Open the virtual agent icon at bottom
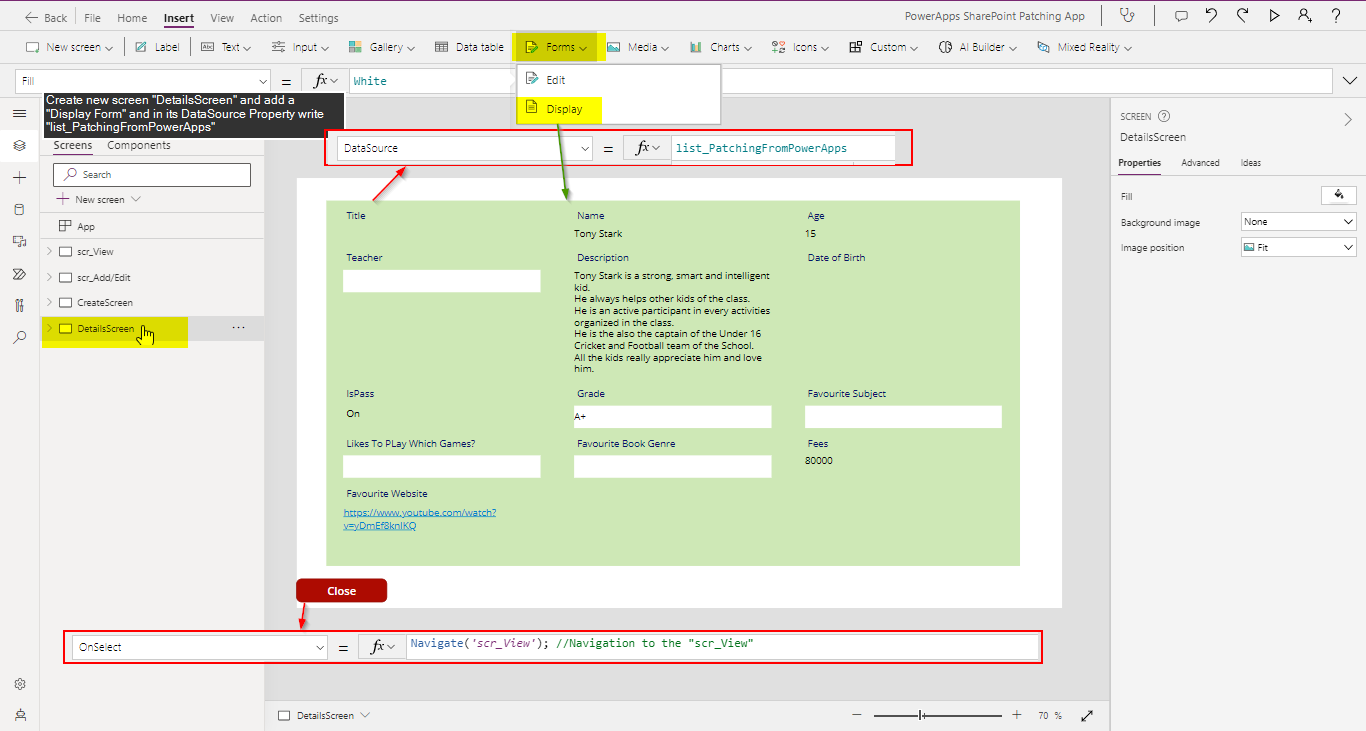Image resolution: width=1366 pixels, height=731 pixels. pos(19,714)
